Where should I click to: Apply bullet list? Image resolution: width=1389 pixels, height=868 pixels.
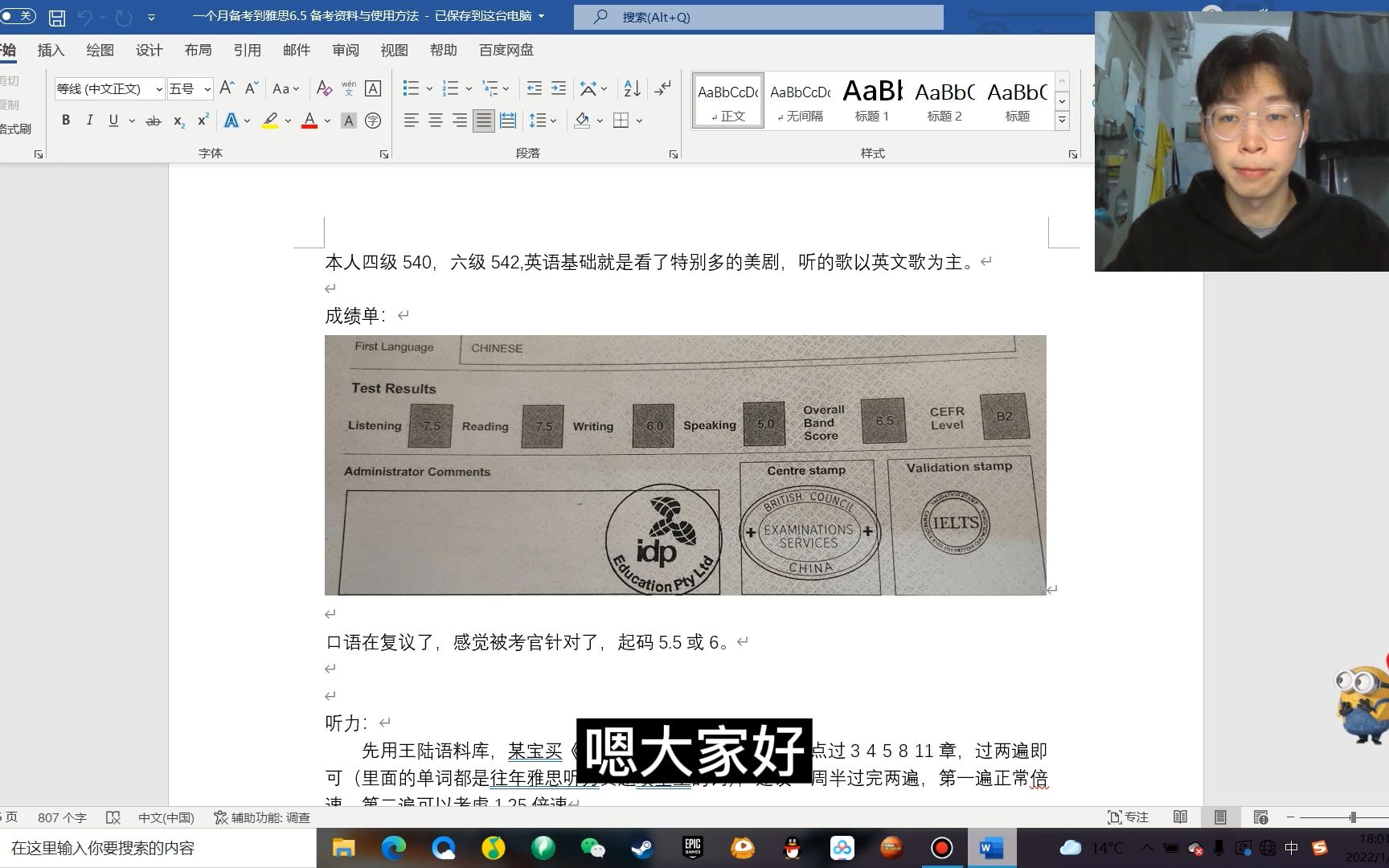coord(411,88)
